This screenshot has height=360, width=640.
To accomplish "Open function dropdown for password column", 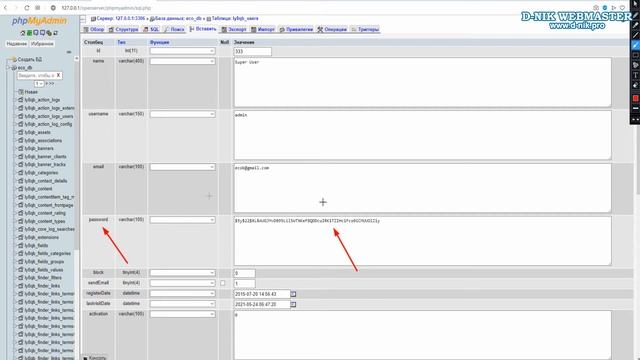I will coord(182,220).
